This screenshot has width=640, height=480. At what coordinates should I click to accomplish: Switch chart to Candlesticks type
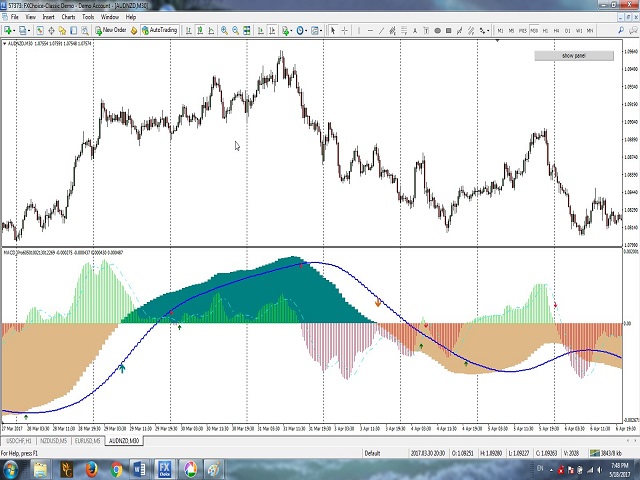[x=200, y=31]
